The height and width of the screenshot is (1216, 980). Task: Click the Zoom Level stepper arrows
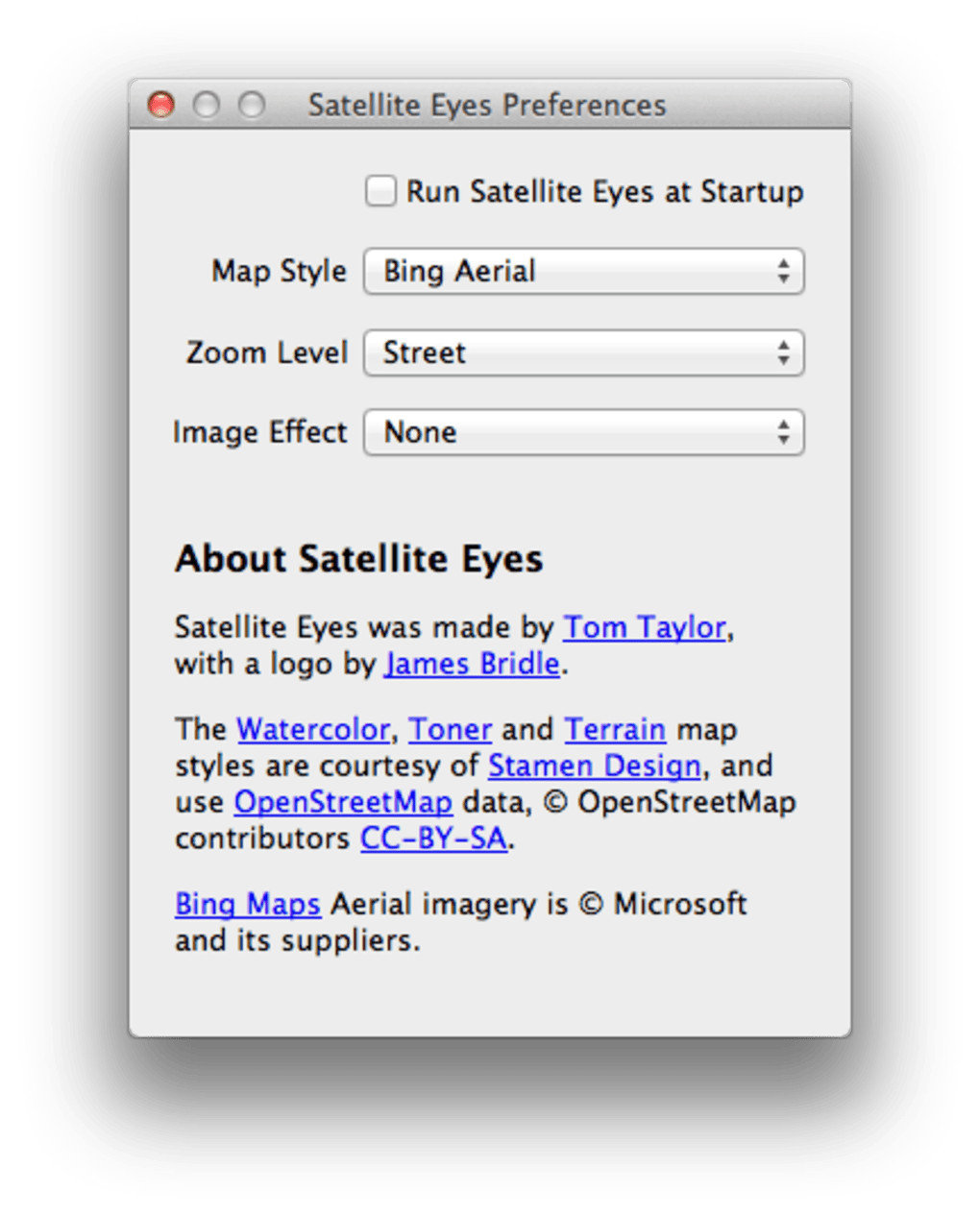click(784, 353)
